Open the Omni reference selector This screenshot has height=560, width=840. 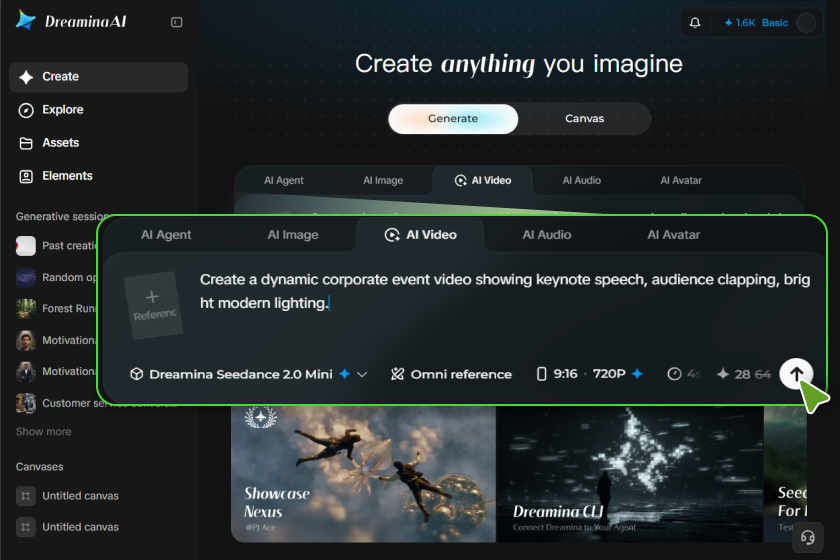(451, 374)
